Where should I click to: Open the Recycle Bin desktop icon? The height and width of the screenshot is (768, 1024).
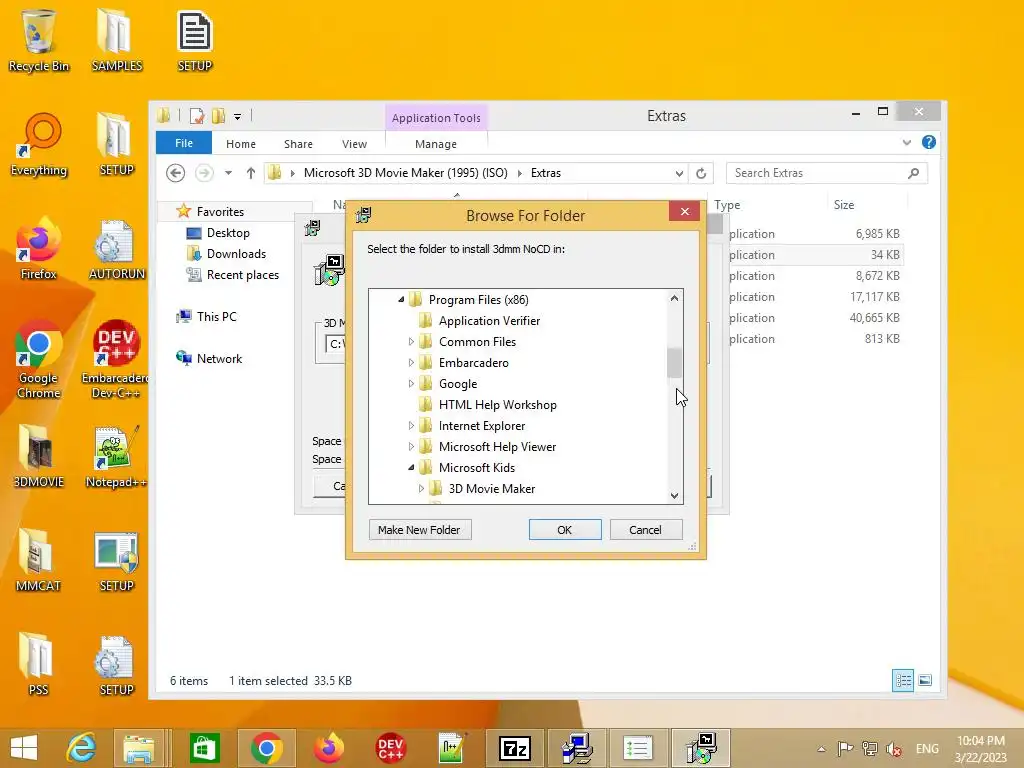tap(39, 40)
